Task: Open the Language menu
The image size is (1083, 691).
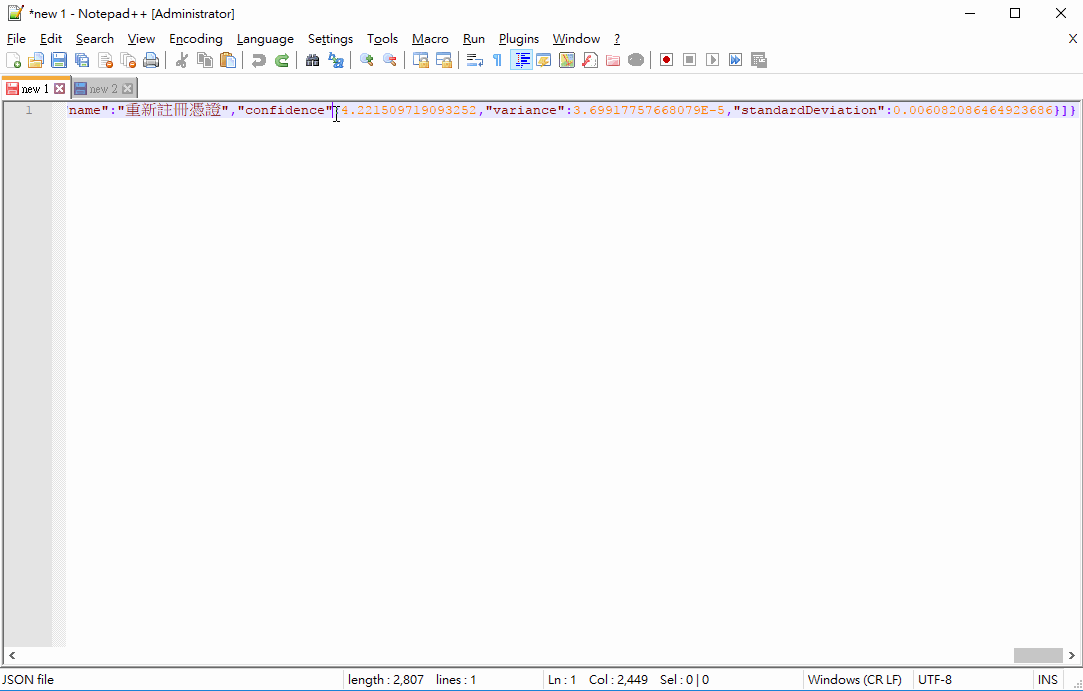Action: [x=265, y=38]
